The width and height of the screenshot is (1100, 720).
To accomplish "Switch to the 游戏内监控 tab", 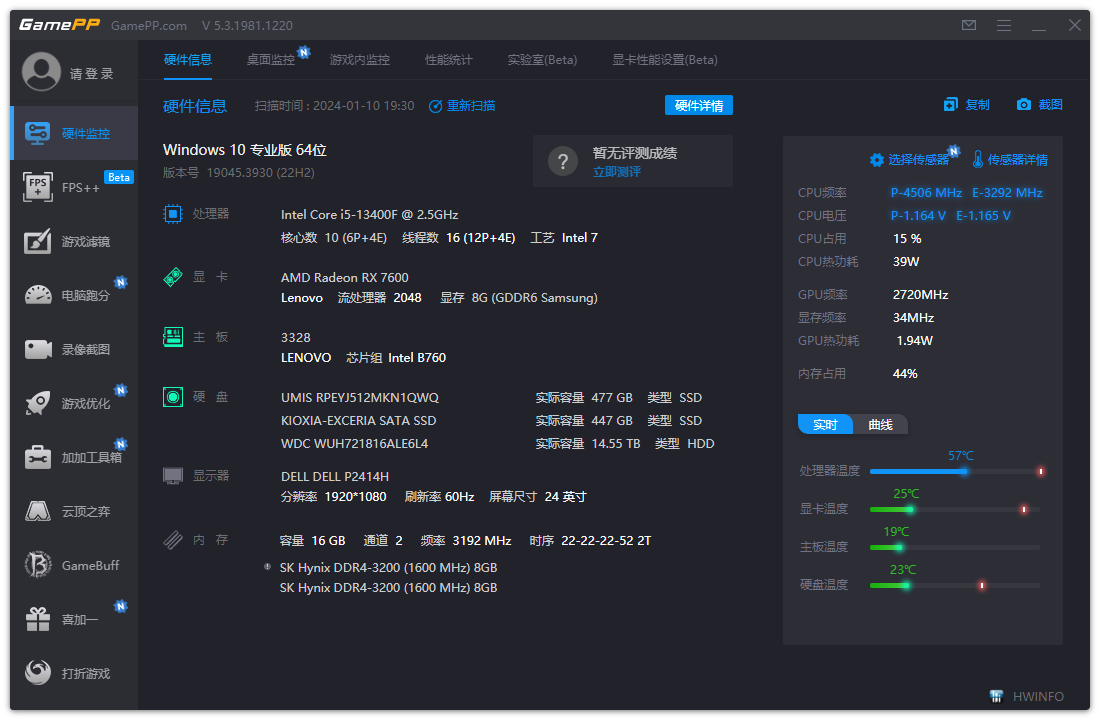I will coord(359,60).
